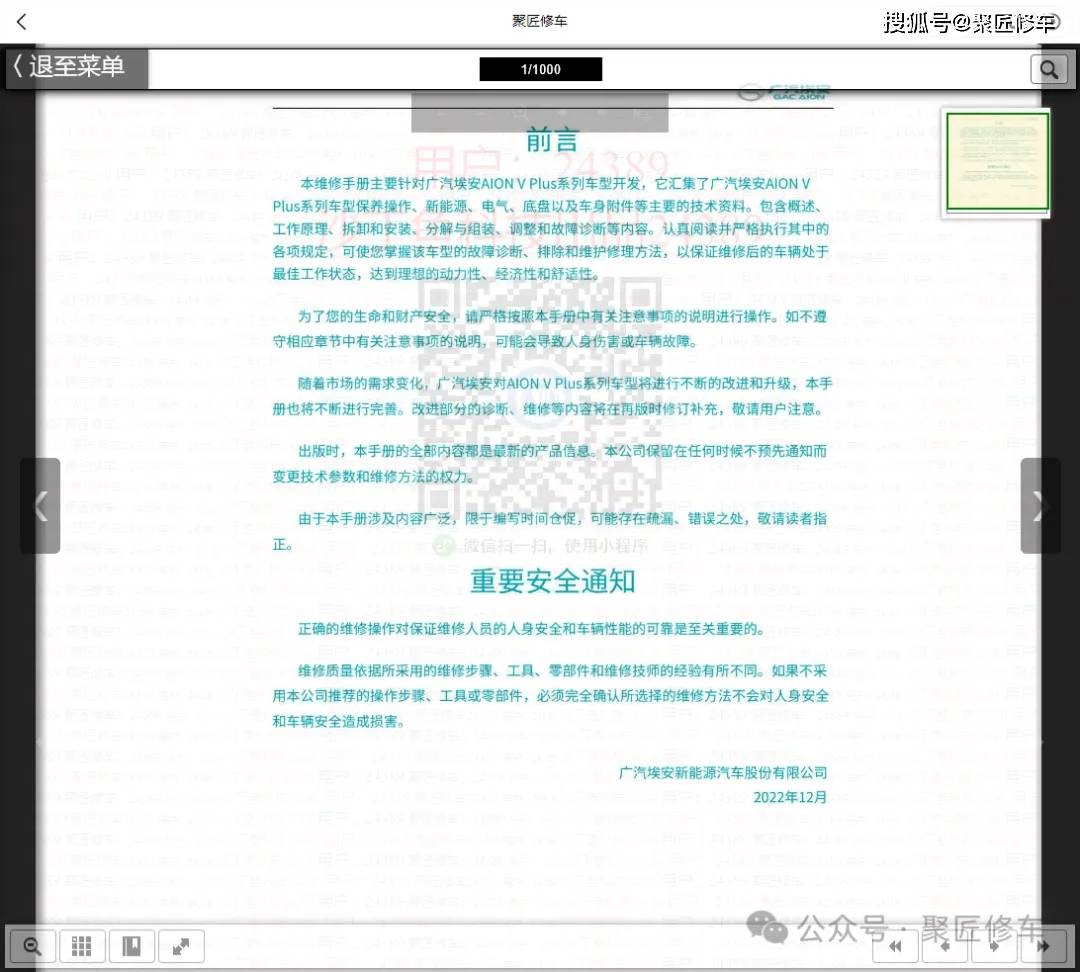Jump to last page in bottom navigation
1080x972 pixels.
pos(1044,946)
